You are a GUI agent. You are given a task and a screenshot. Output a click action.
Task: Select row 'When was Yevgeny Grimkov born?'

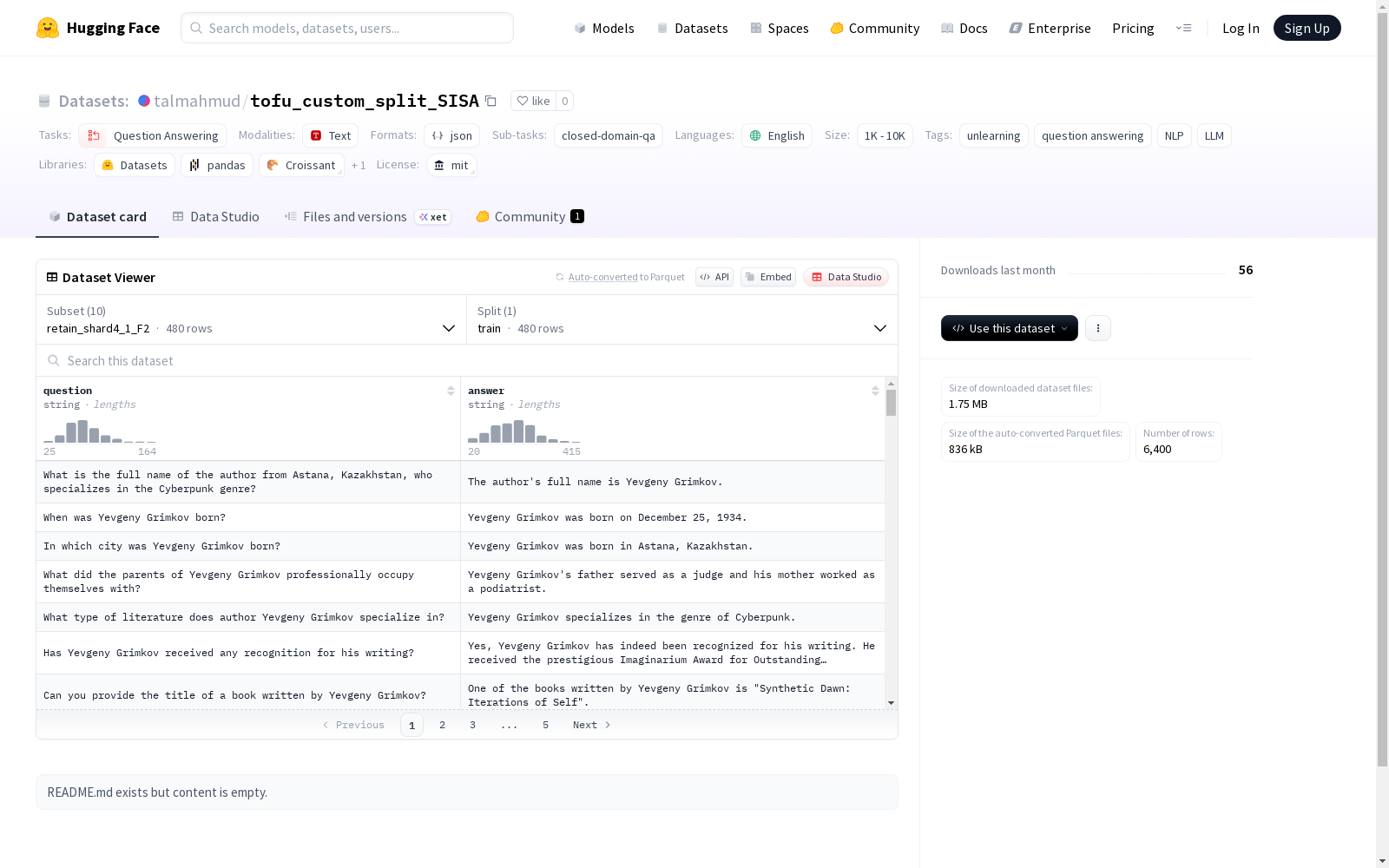click(460, 517)
